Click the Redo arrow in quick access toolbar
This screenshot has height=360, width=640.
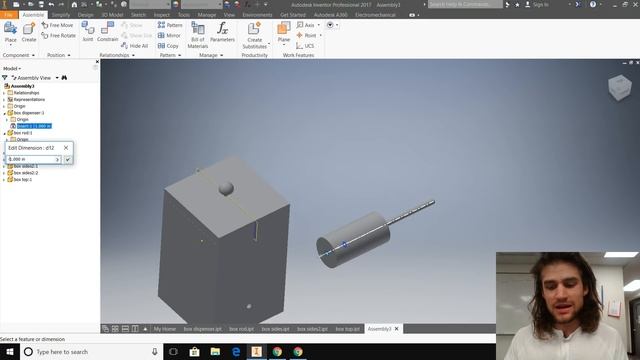coord(61,4)
